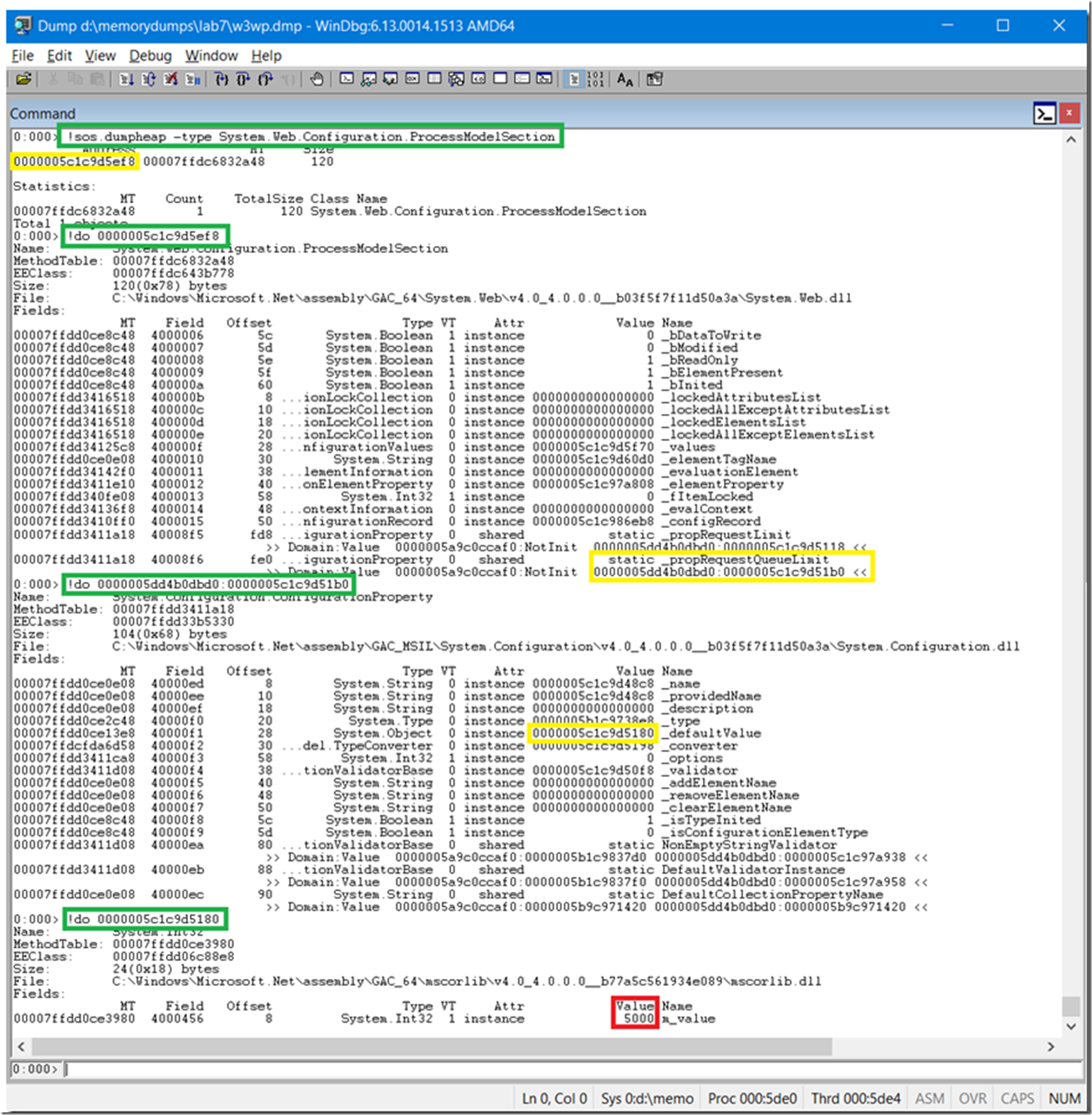Open the Scratch Pad toolbar icon
This screenshot has height=1115, width=1092.
click(500, 79)
